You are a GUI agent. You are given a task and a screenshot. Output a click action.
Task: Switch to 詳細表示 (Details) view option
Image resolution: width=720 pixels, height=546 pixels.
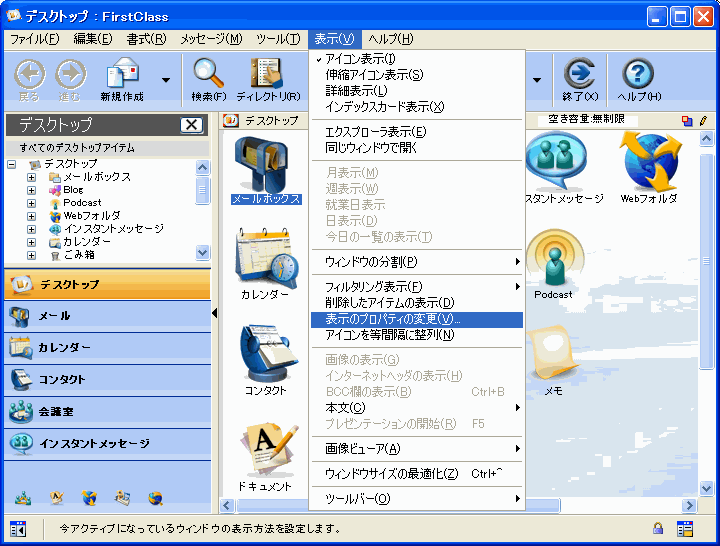(356, 91)
